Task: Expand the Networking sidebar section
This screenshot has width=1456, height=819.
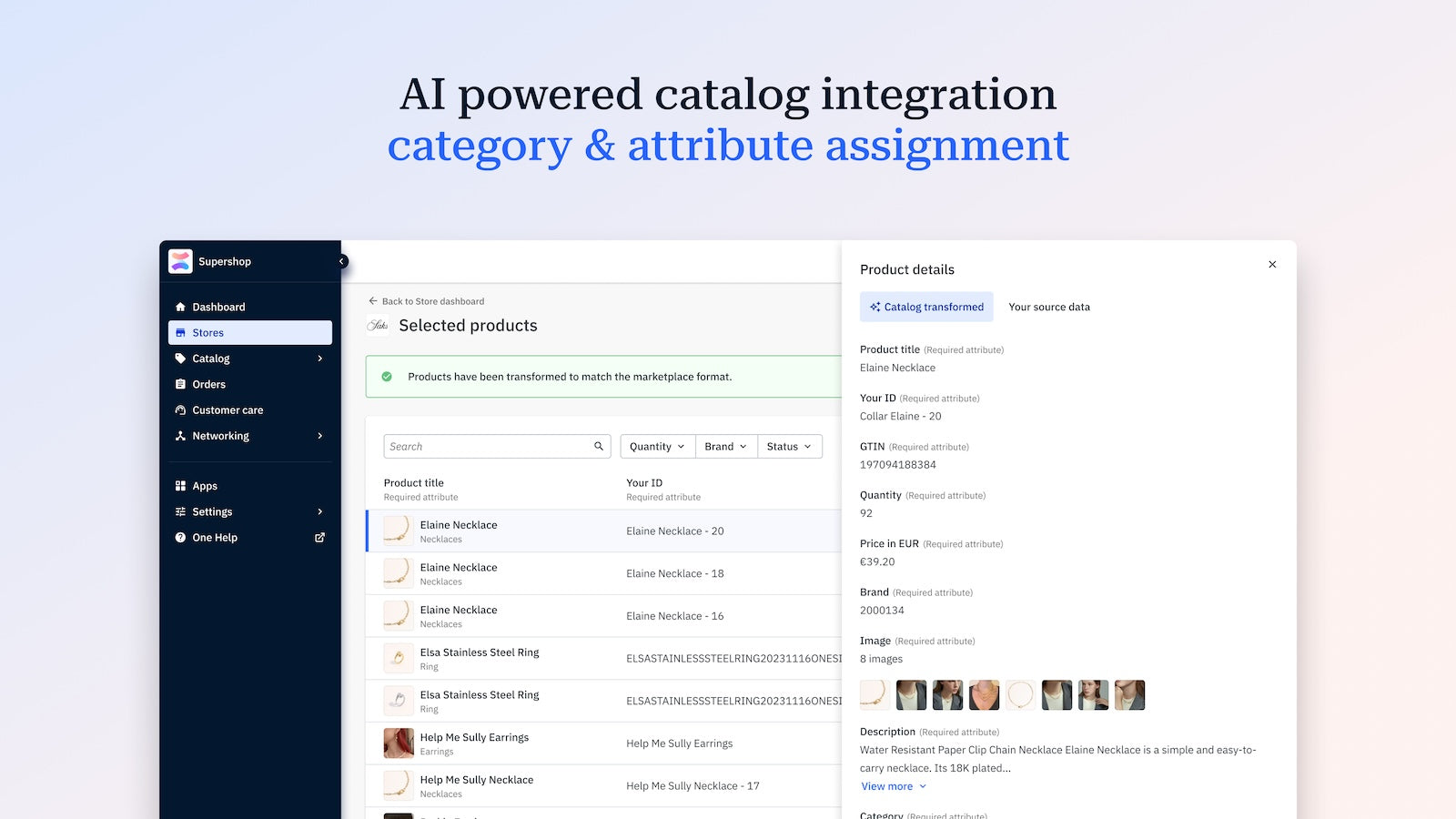Action: 319,436
